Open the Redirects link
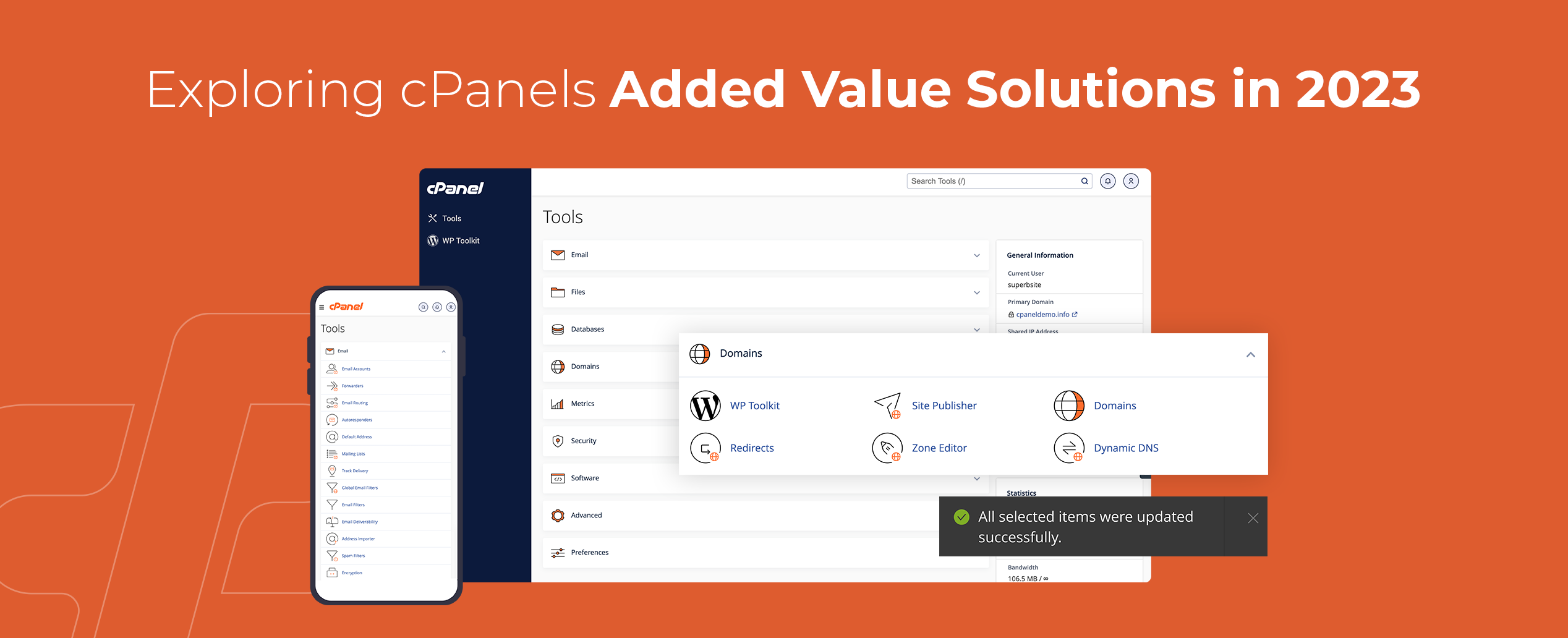This screenshot has height=638, width=1568. click(752, 448)
